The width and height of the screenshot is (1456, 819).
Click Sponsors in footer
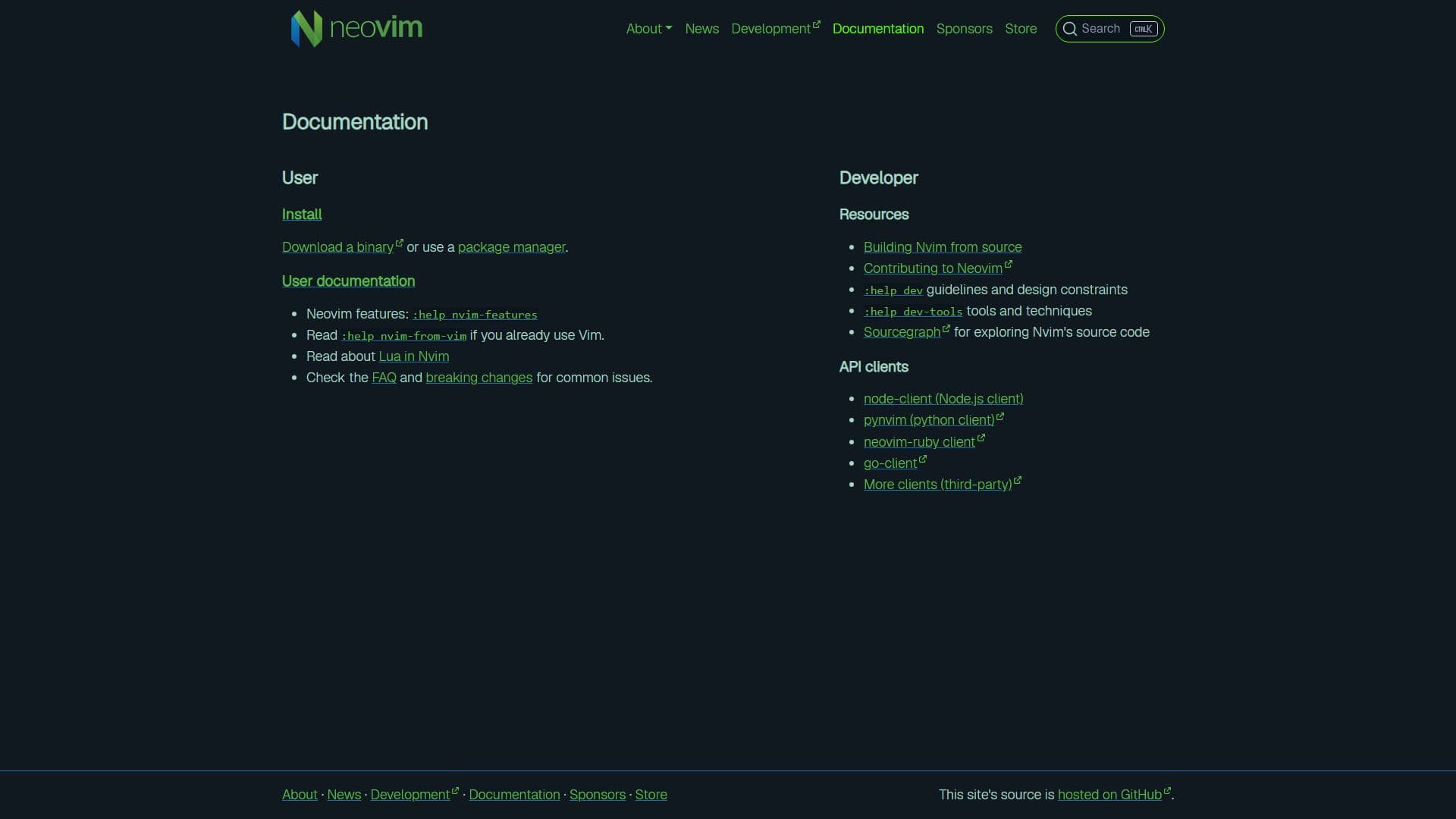(x=598, y=795)
